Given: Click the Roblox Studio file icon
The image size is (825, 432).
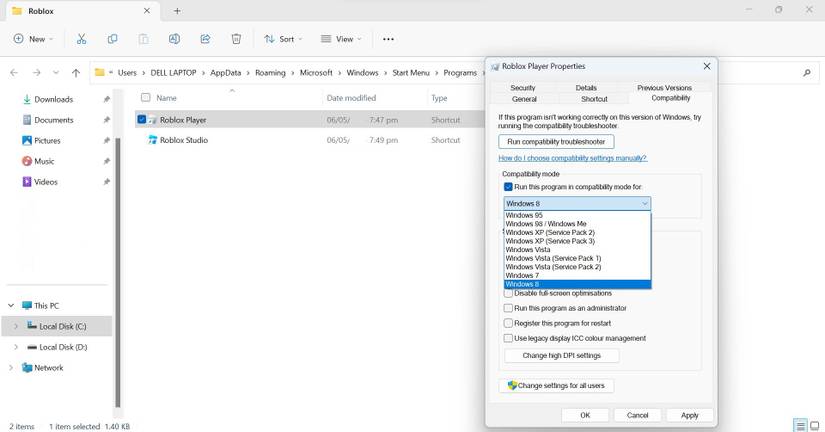Looking at the screenshot, I should click(x=153, y=140).
